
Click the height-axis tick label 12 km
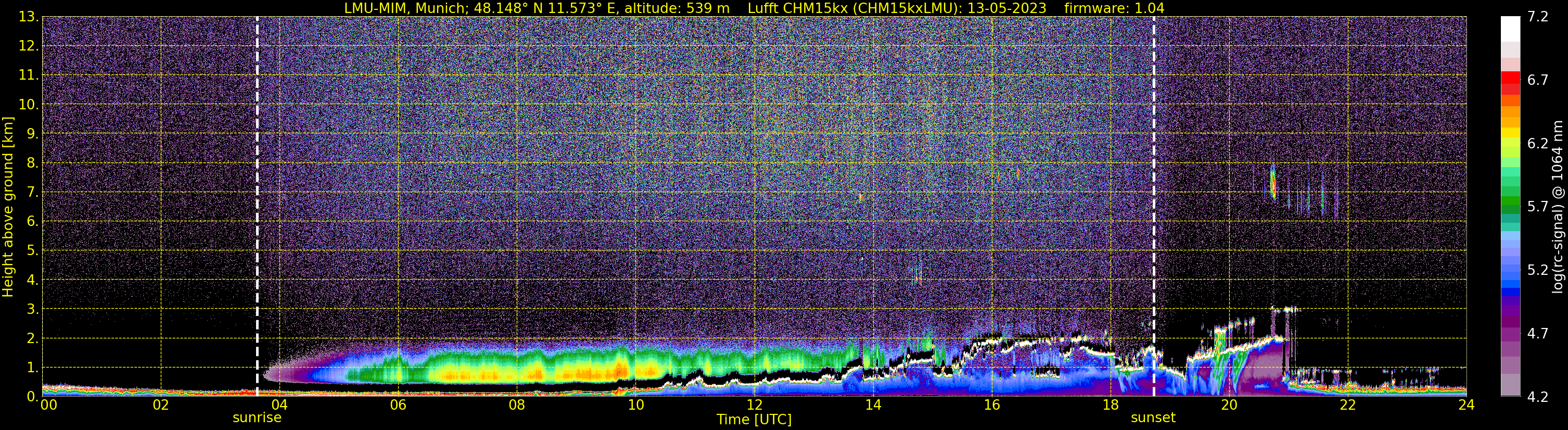click(x=29, y=46)
